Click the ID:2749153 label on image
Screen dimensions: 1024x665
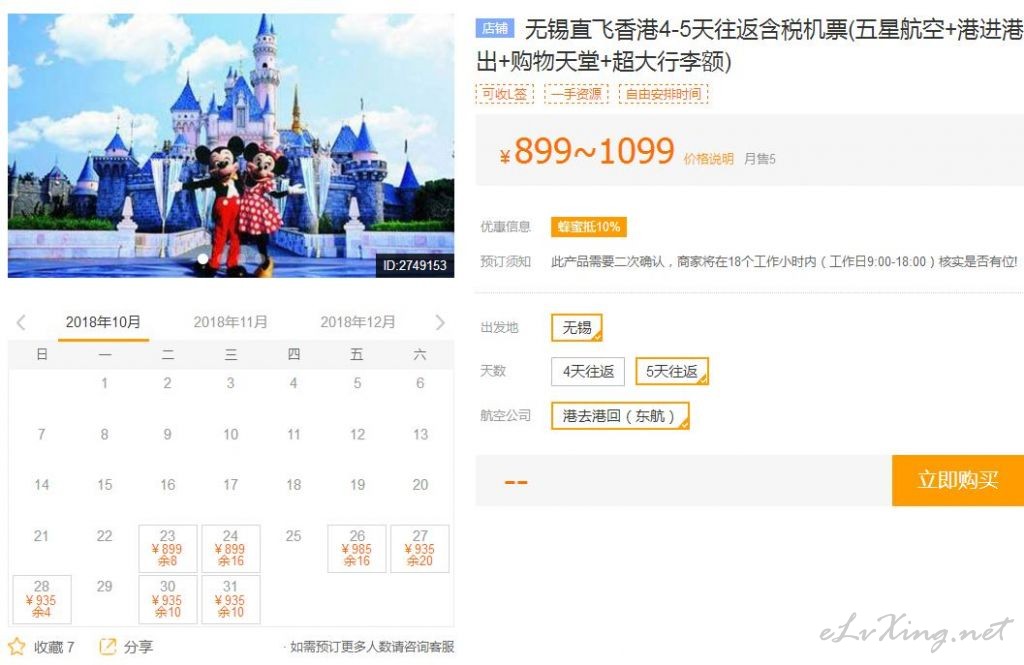(x=415, y=265)
